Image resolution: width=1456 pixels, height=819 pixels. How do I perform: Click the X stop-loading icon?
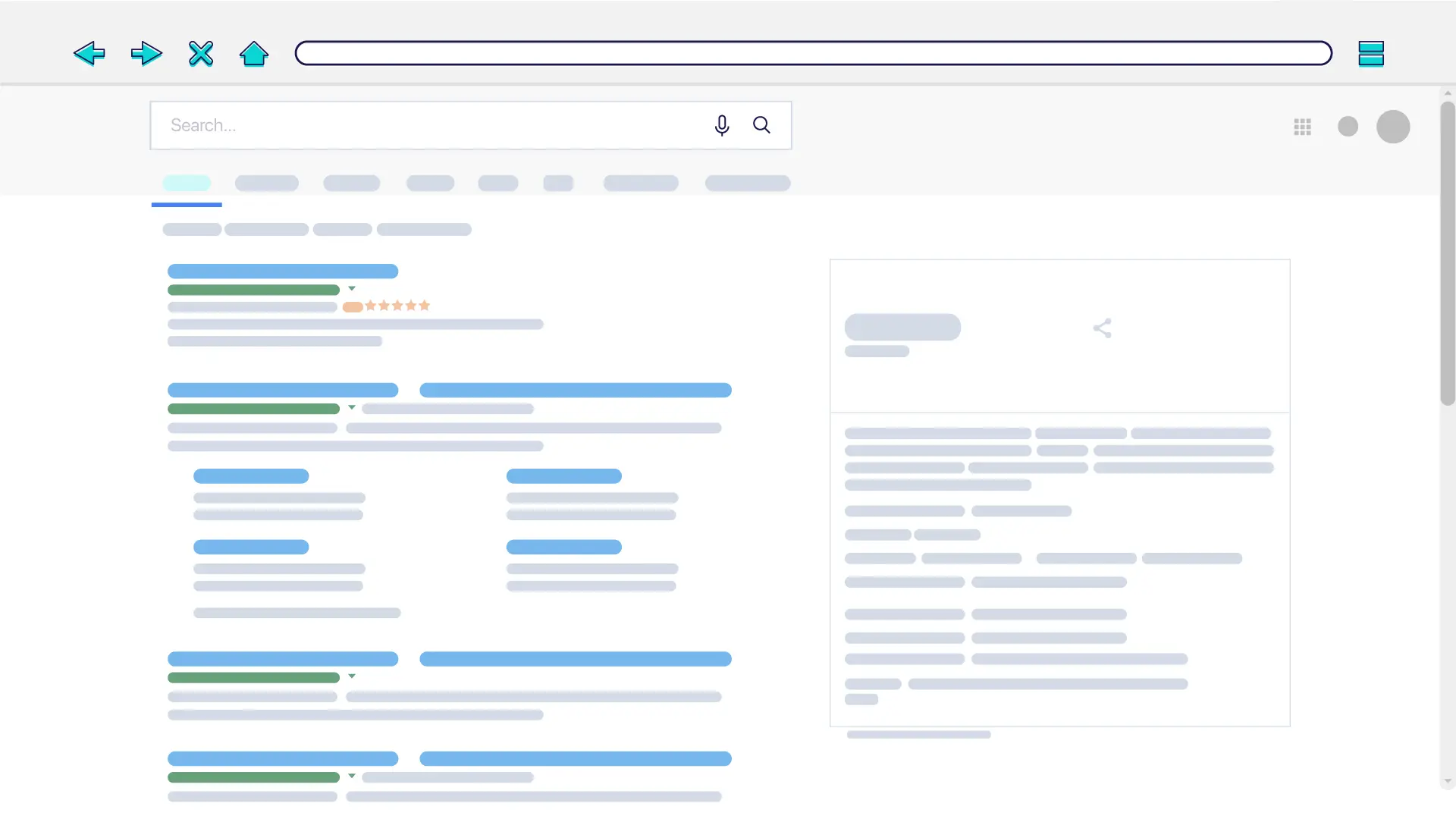(x=201, y=54)
